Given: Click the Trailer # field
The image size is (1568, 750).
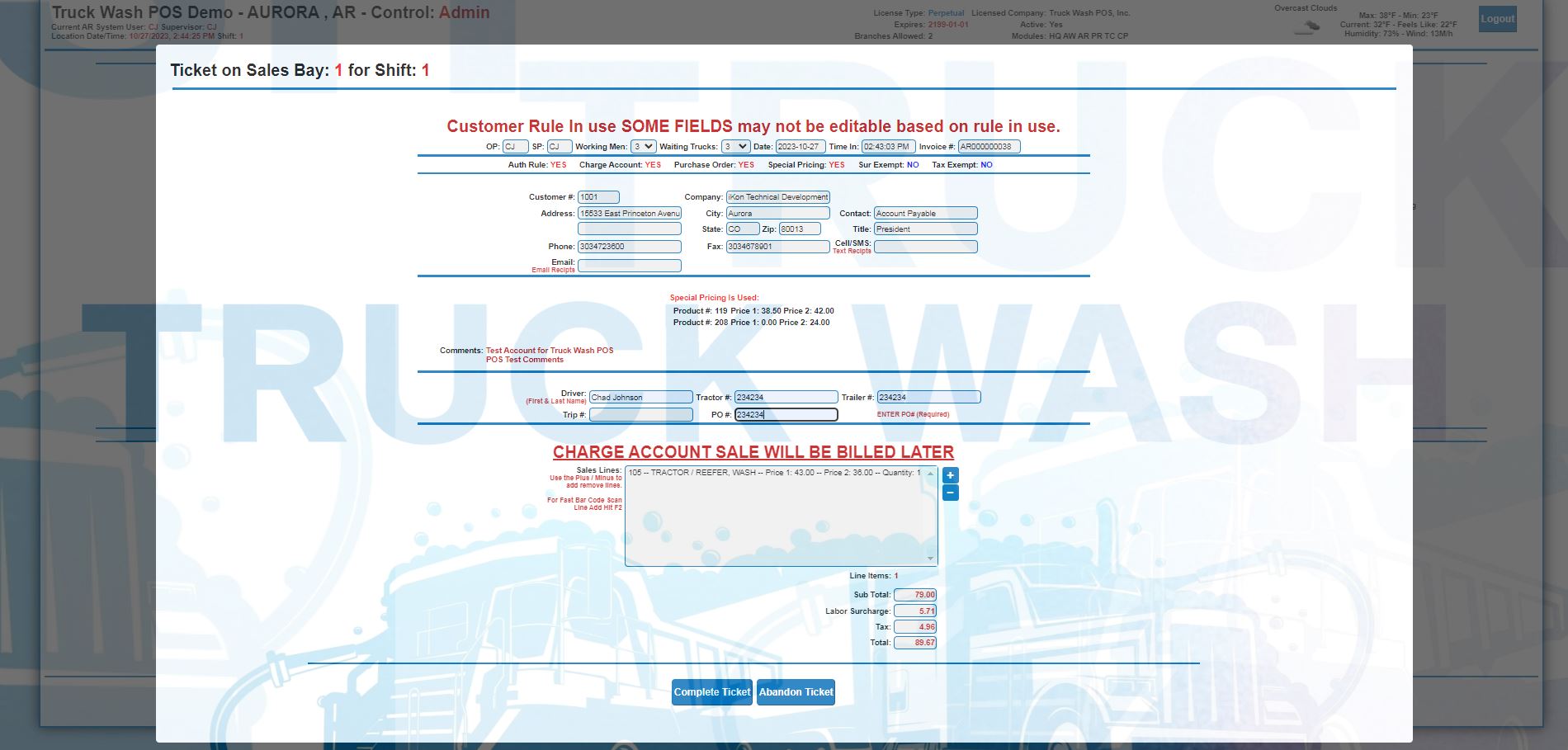Looking at the screenshot, I should pyautogui.click(x=929, y=397).
